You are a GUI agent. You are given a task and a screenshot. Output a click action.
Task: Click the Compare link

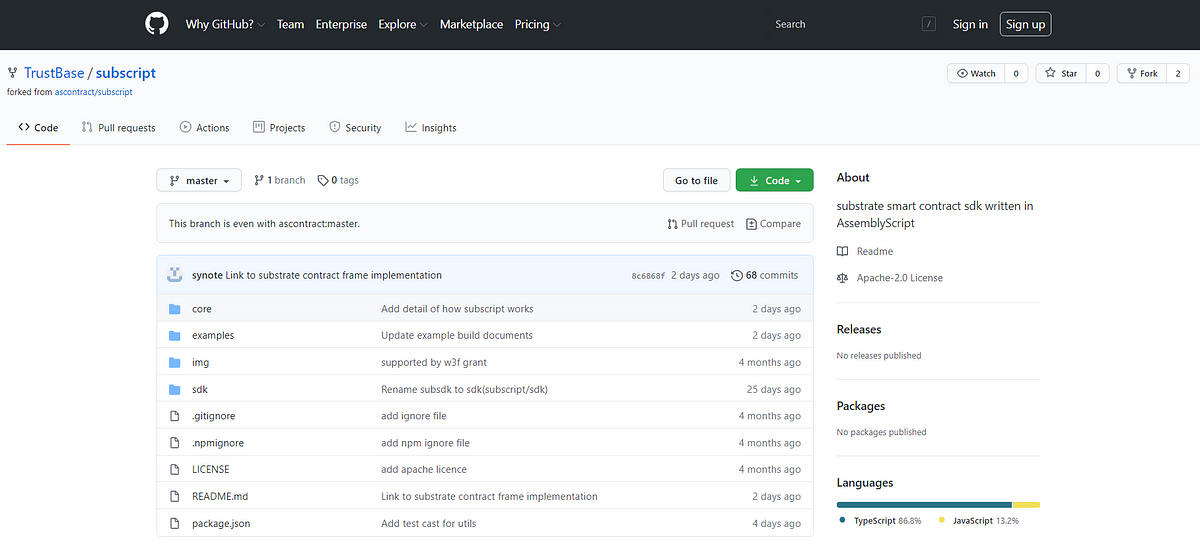[x=773, y=224]
